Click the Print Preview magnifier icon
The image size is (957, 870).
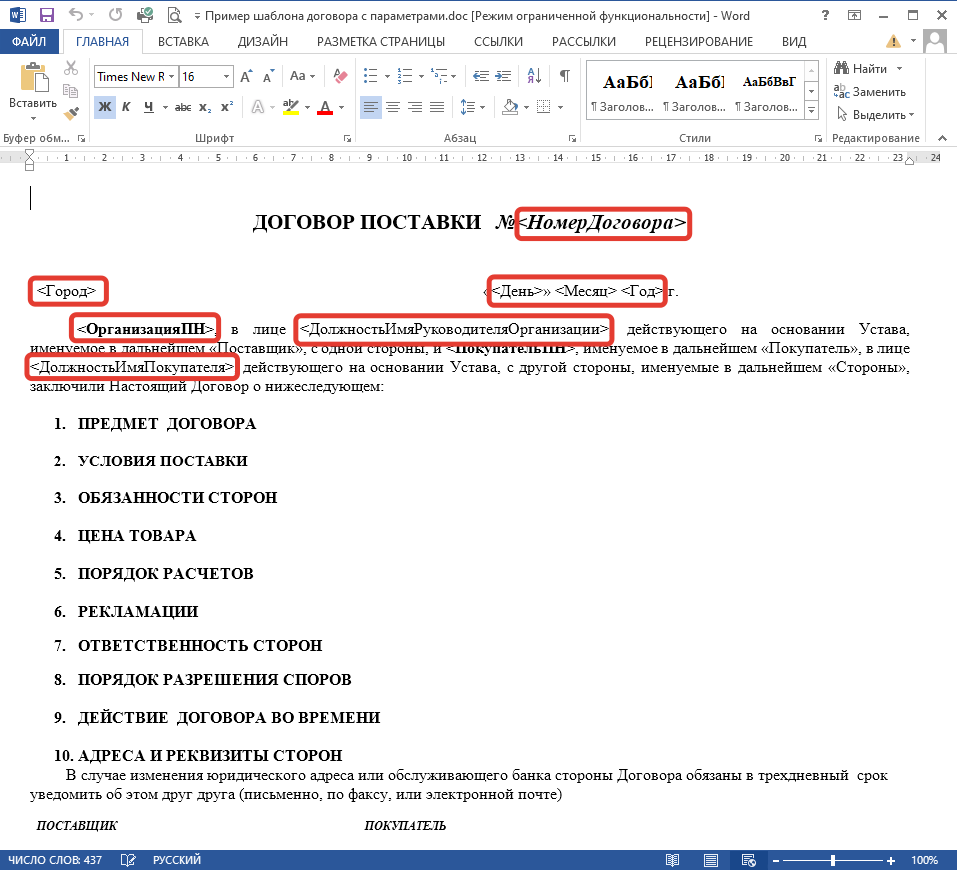tap(175, 16)
